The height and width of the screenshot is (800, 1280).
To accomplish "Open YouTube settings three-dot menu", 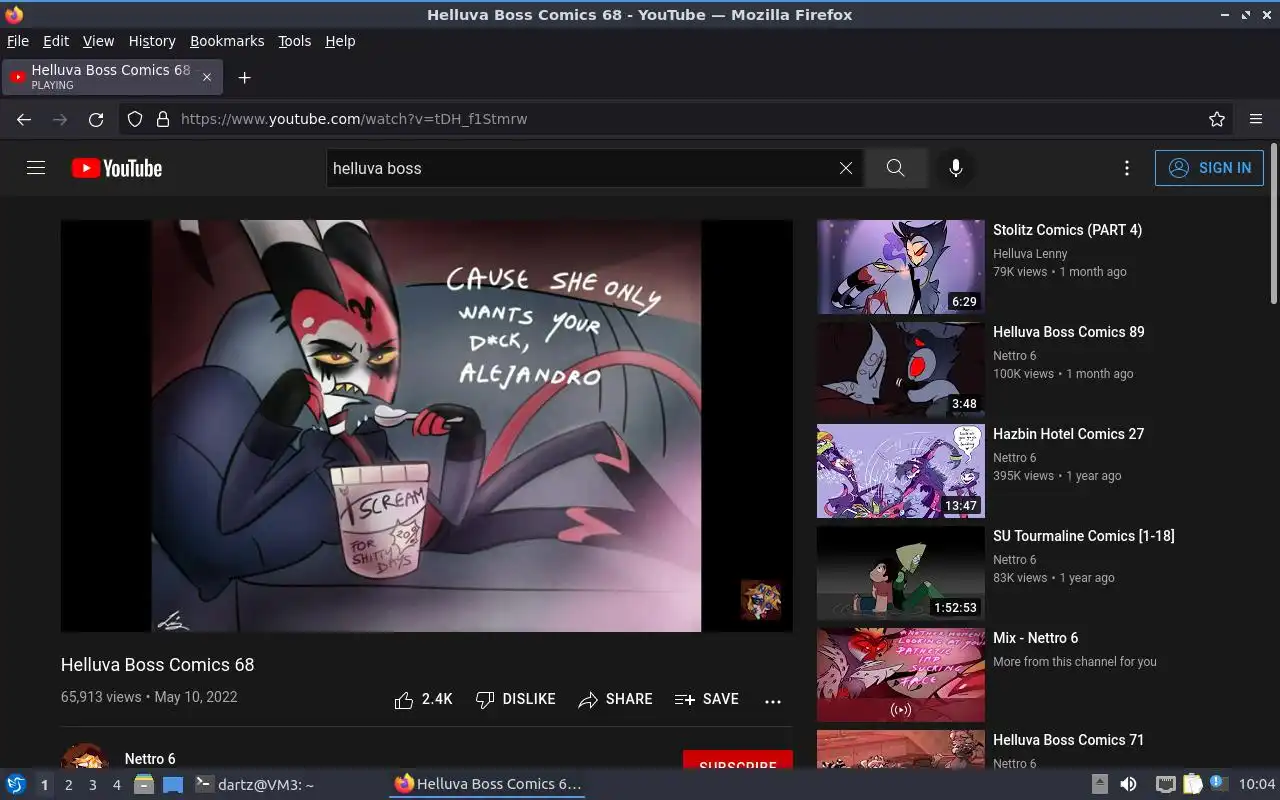I will coord(1127,168).
